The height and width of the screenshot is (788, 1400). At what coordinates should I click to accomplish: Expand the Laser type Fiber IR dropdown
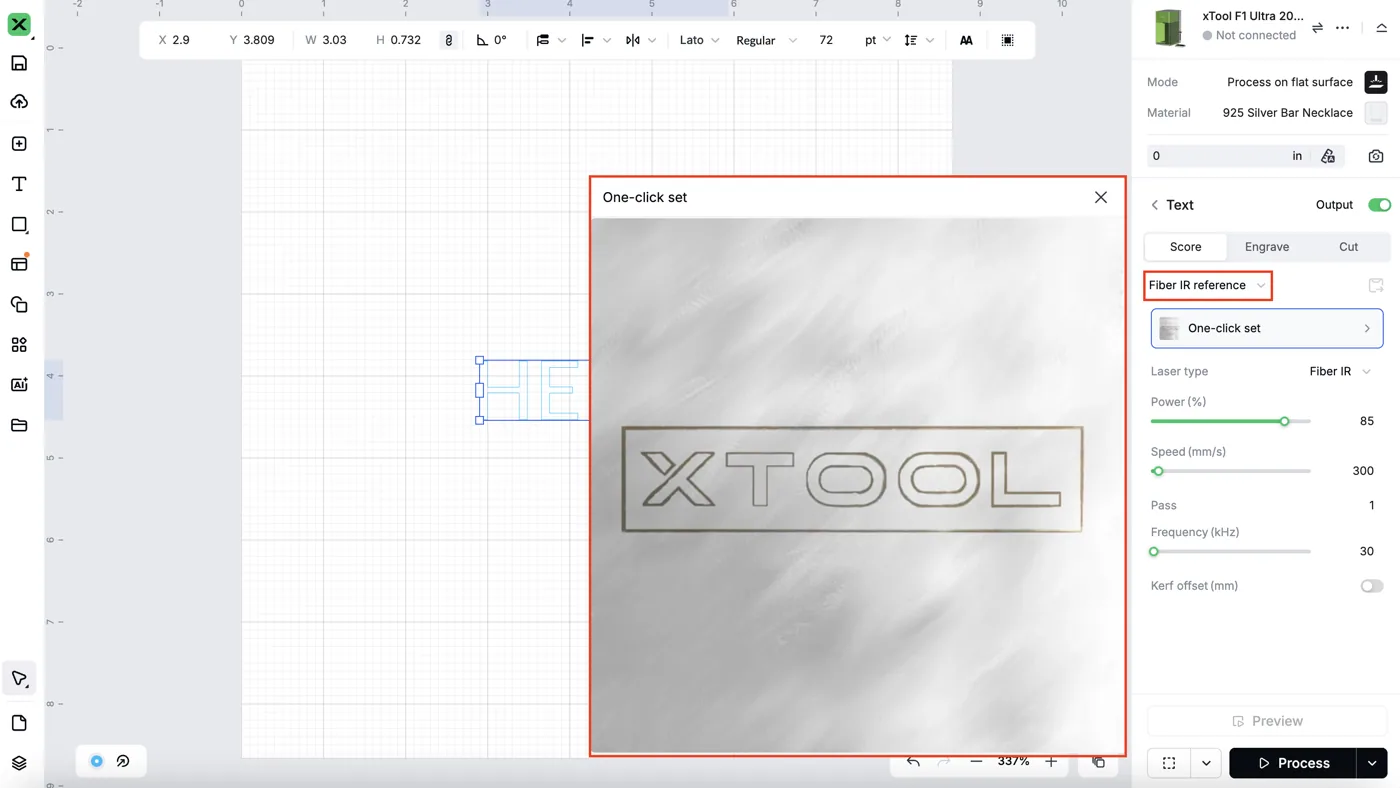coord(1340,371)
